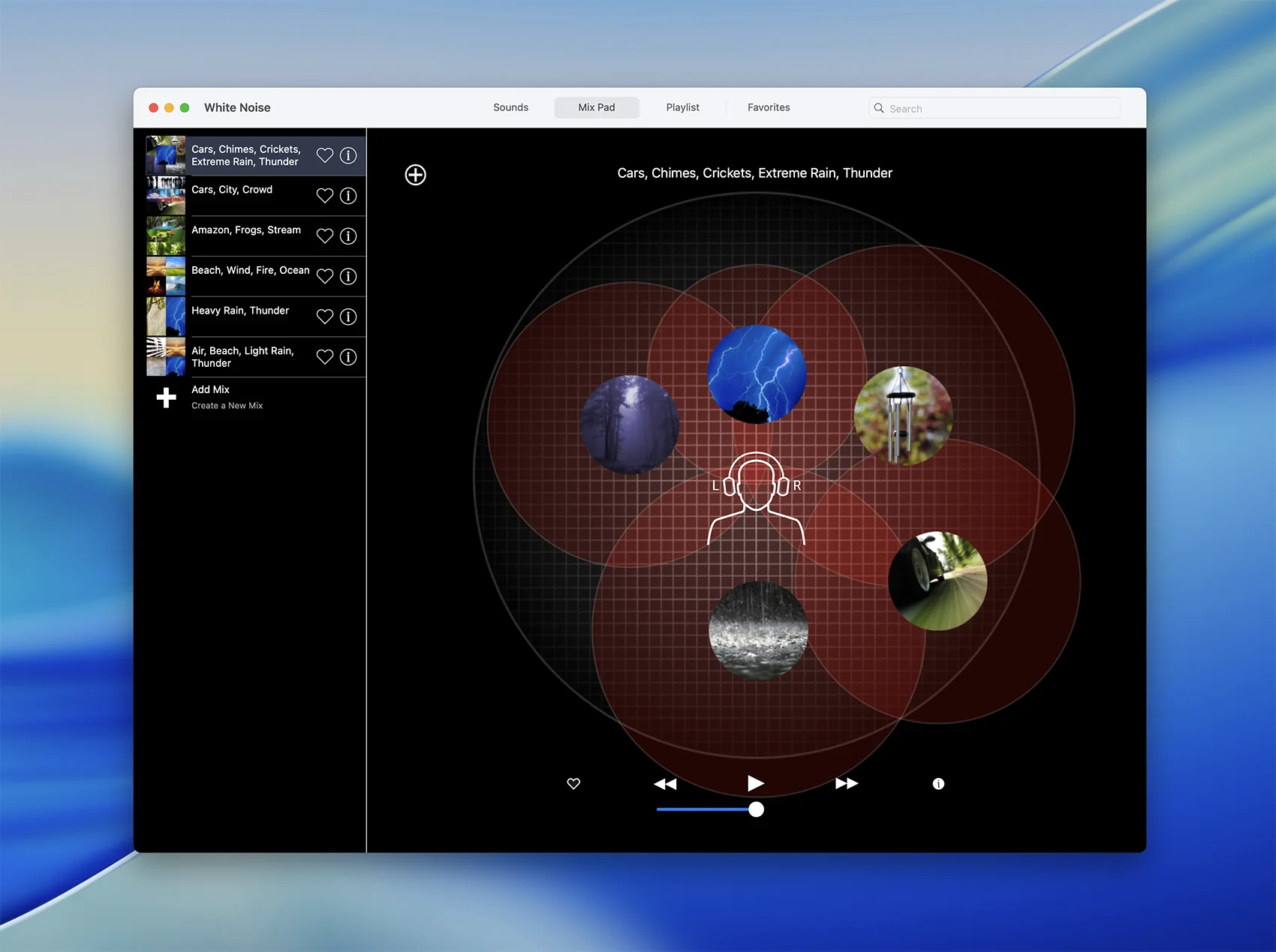
Task: Select the thunder lightning sound circle
Action: pos(757,374)
